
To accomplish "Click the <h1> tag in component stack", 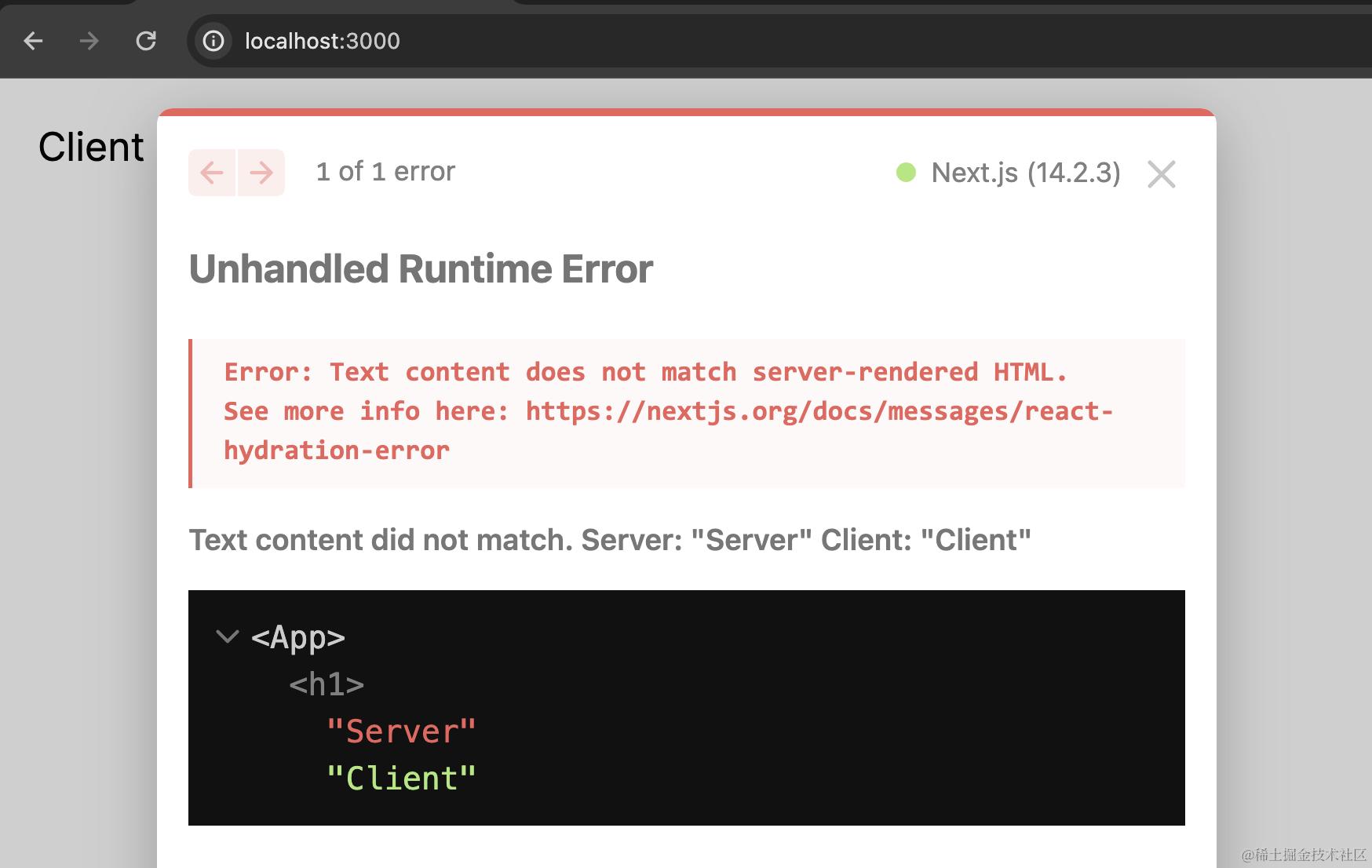I will coord(327,684).
